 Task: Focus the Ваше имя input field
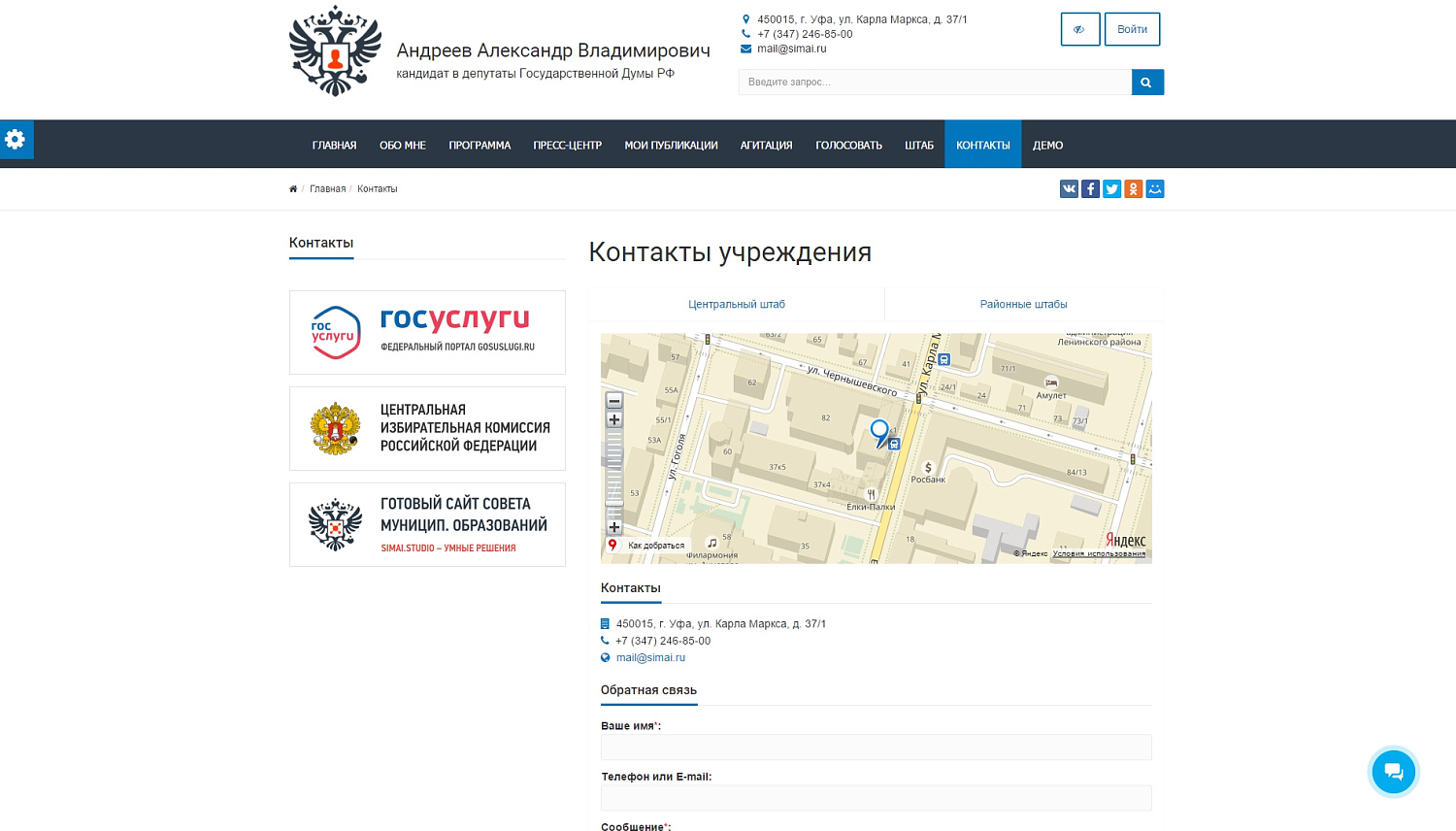pos(876,747)
